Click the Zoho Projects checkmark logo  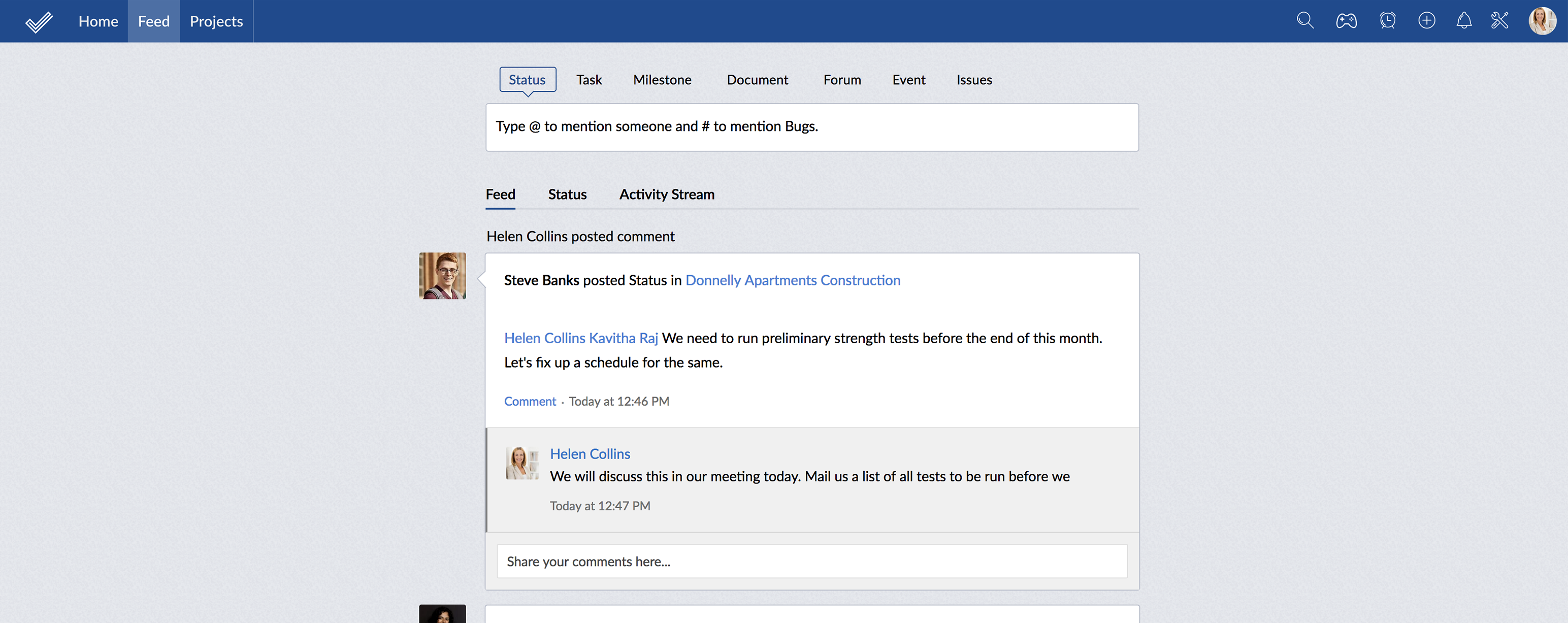click(39, 22)
